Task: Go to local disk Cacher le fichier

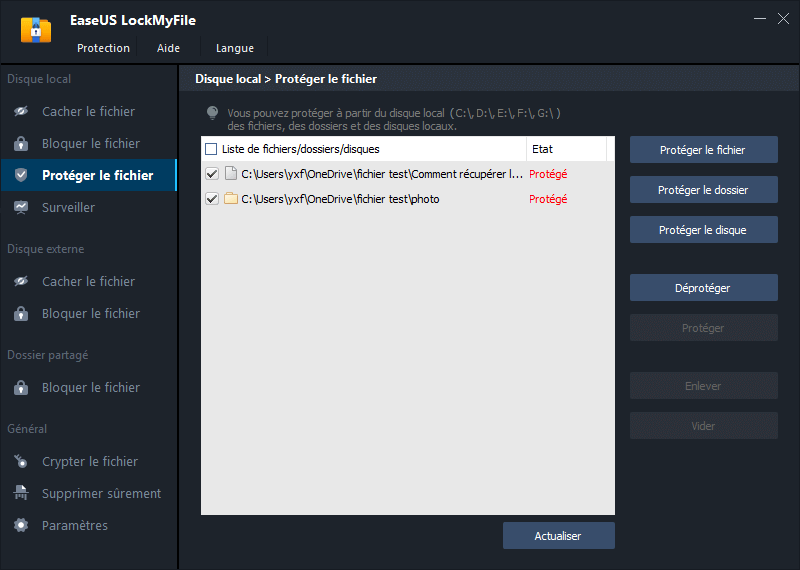Action: tap(88, 111)
